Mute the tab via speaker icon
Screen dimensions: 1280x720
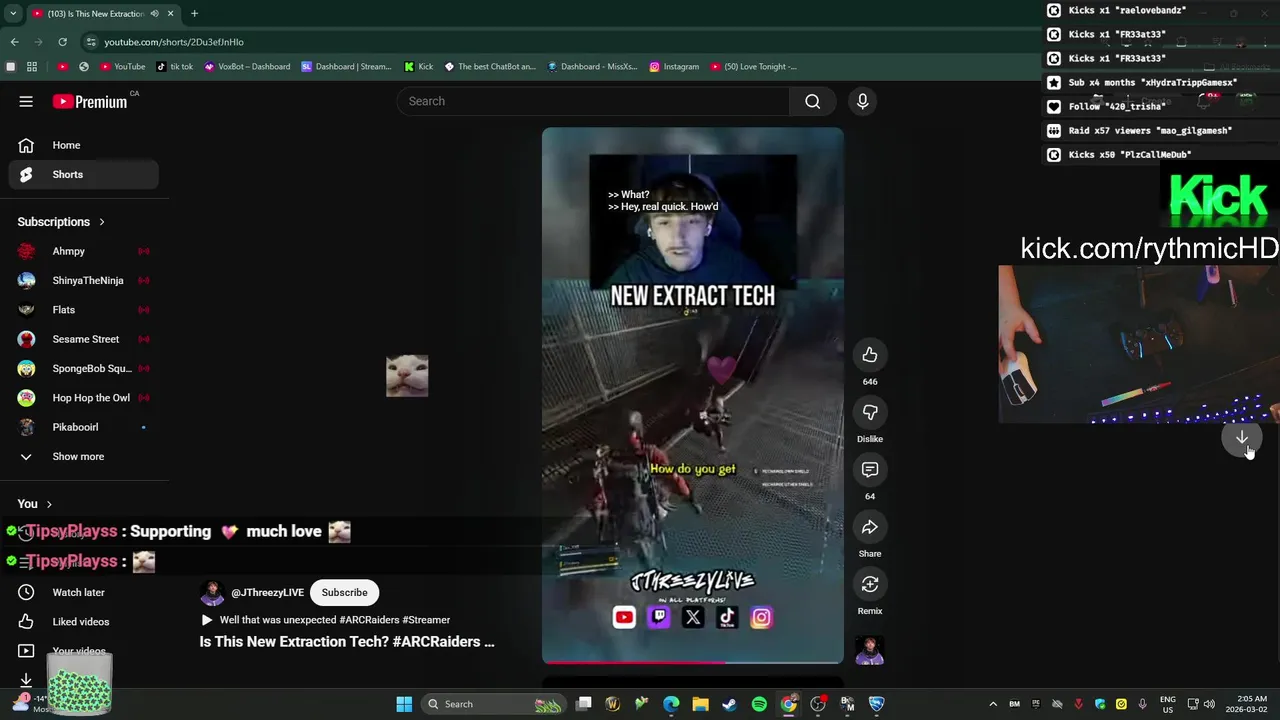click(x=154, y=14)
